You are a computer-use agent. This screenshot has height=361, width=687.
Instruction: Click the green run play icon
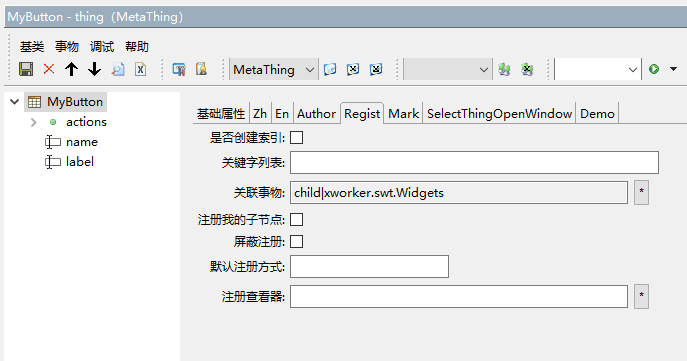pyautogui.click(x=654, y=69)
